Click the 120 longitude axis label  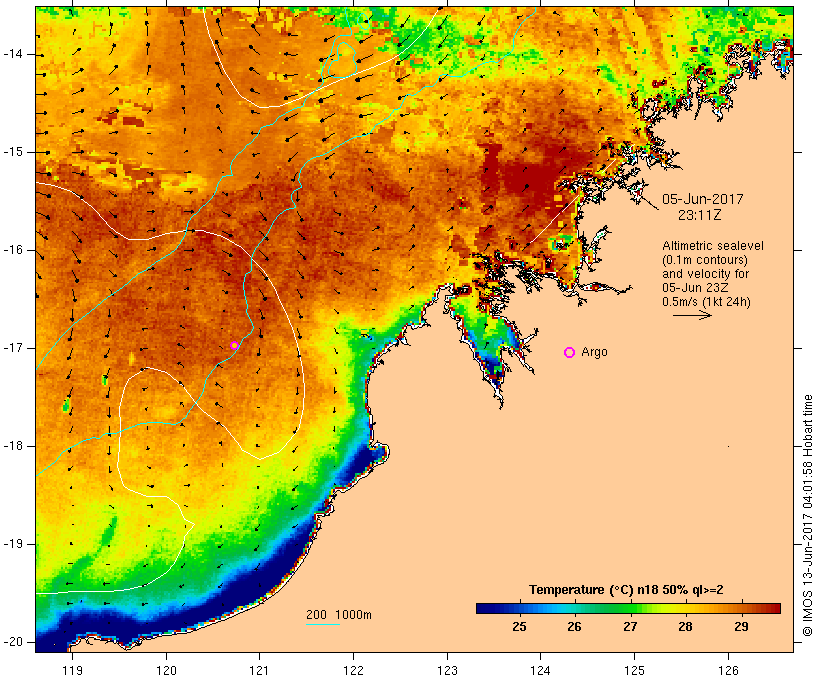click(x=166, y=670)
